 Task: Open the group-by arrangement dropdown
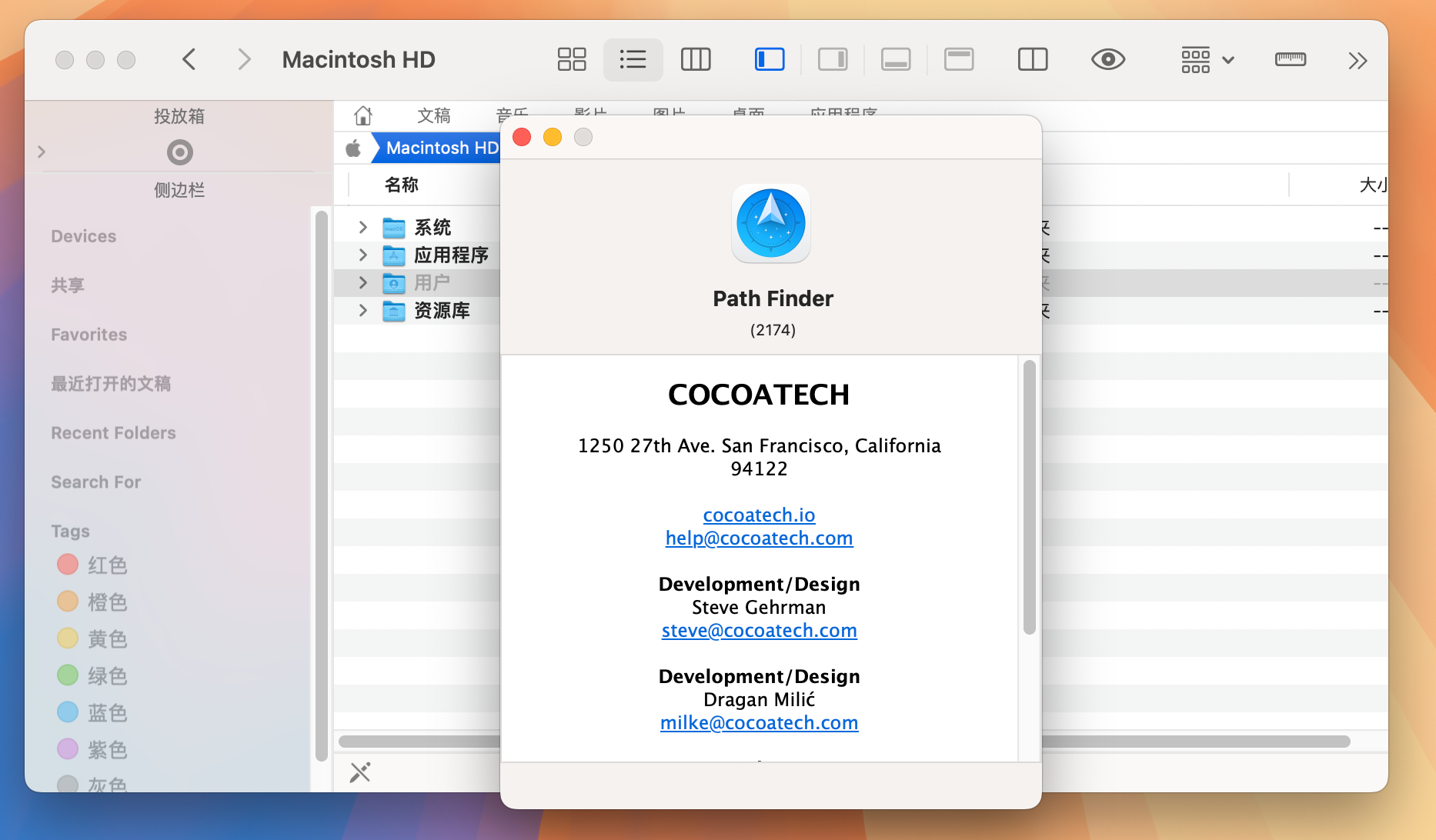1207,60
